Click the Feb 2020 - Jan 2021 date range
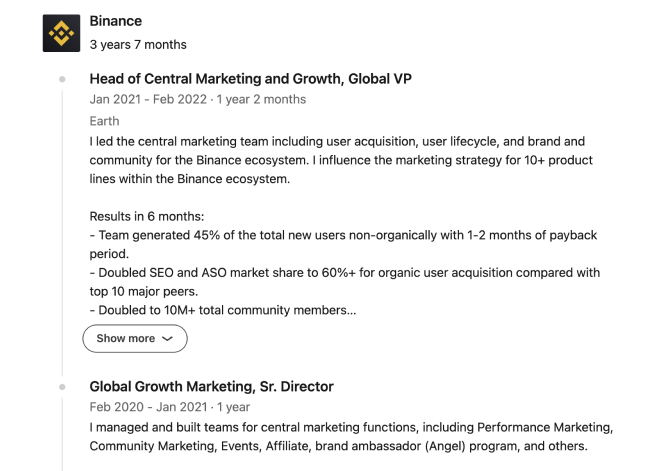 coord(170,407)
